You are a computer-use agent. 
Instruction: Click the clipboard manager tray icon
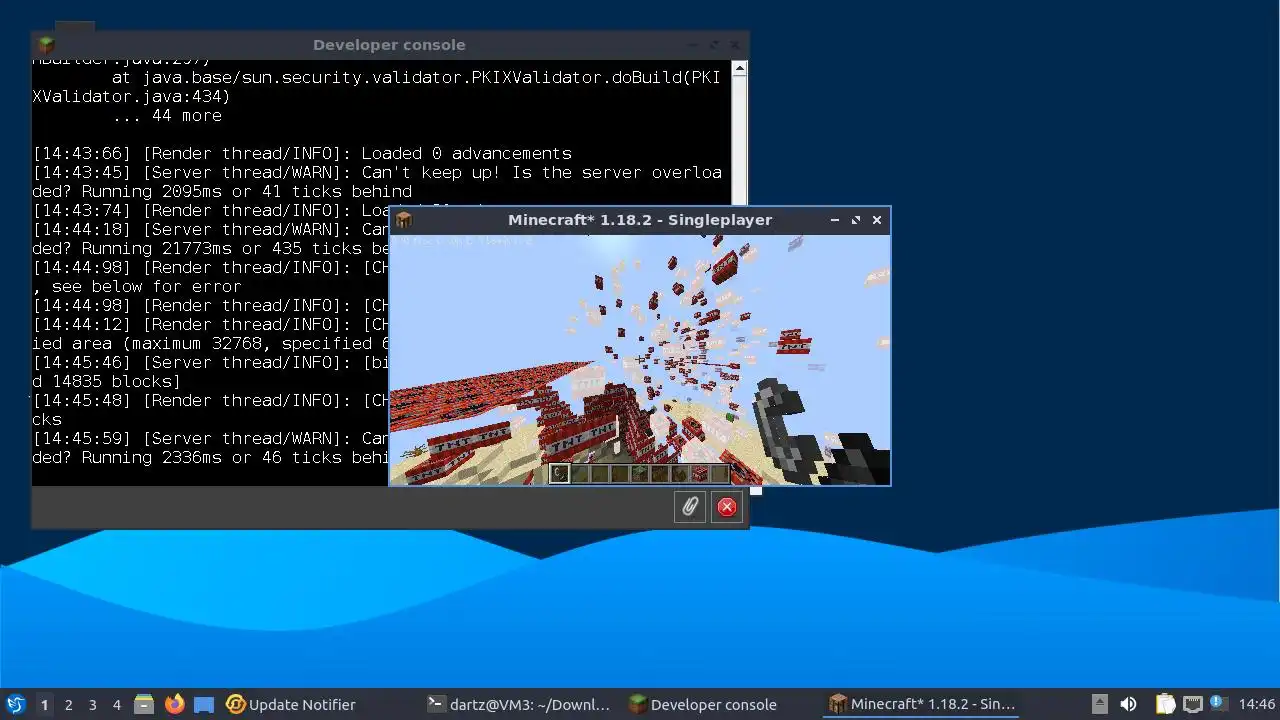[1165, 704]
